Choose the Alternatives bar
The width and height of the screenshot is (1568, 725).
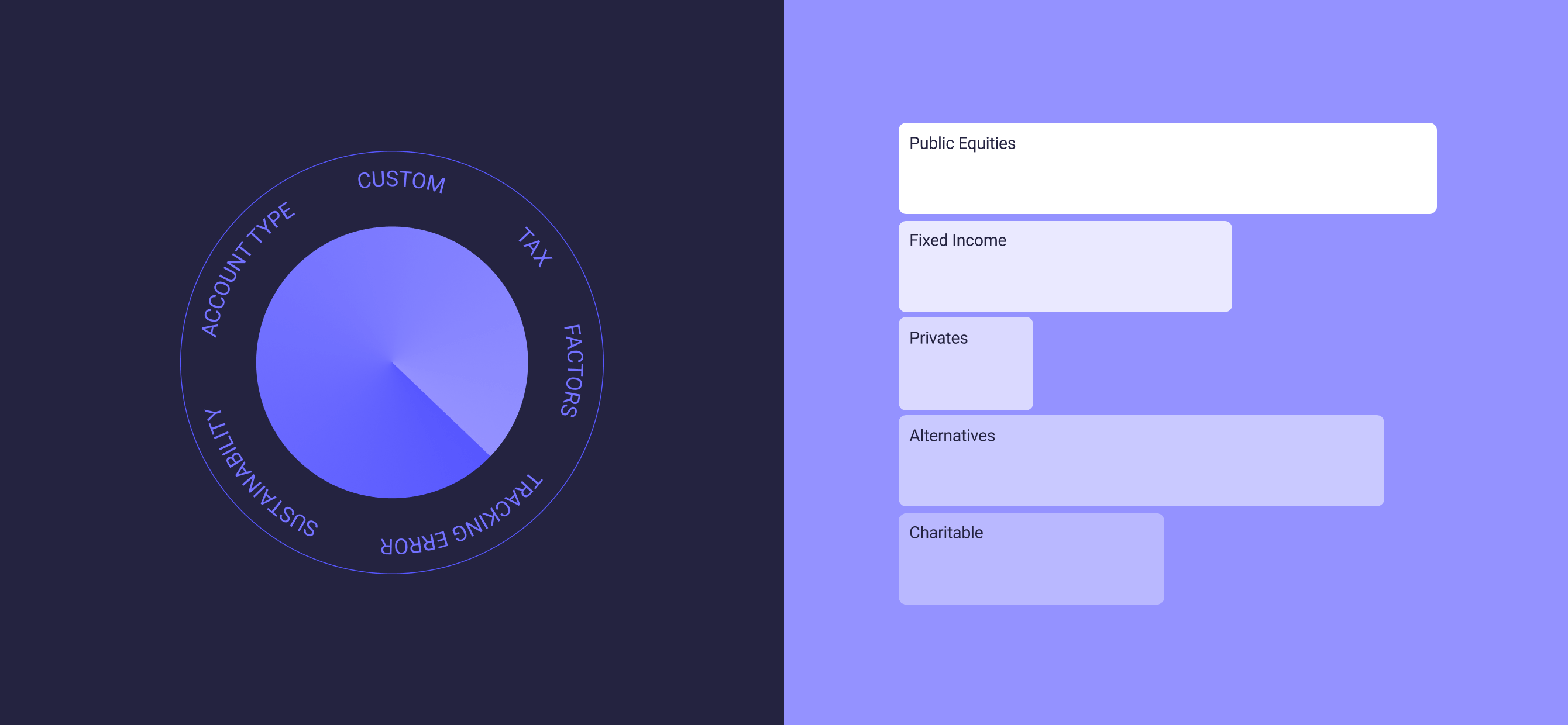click(x=1141, y=460)
